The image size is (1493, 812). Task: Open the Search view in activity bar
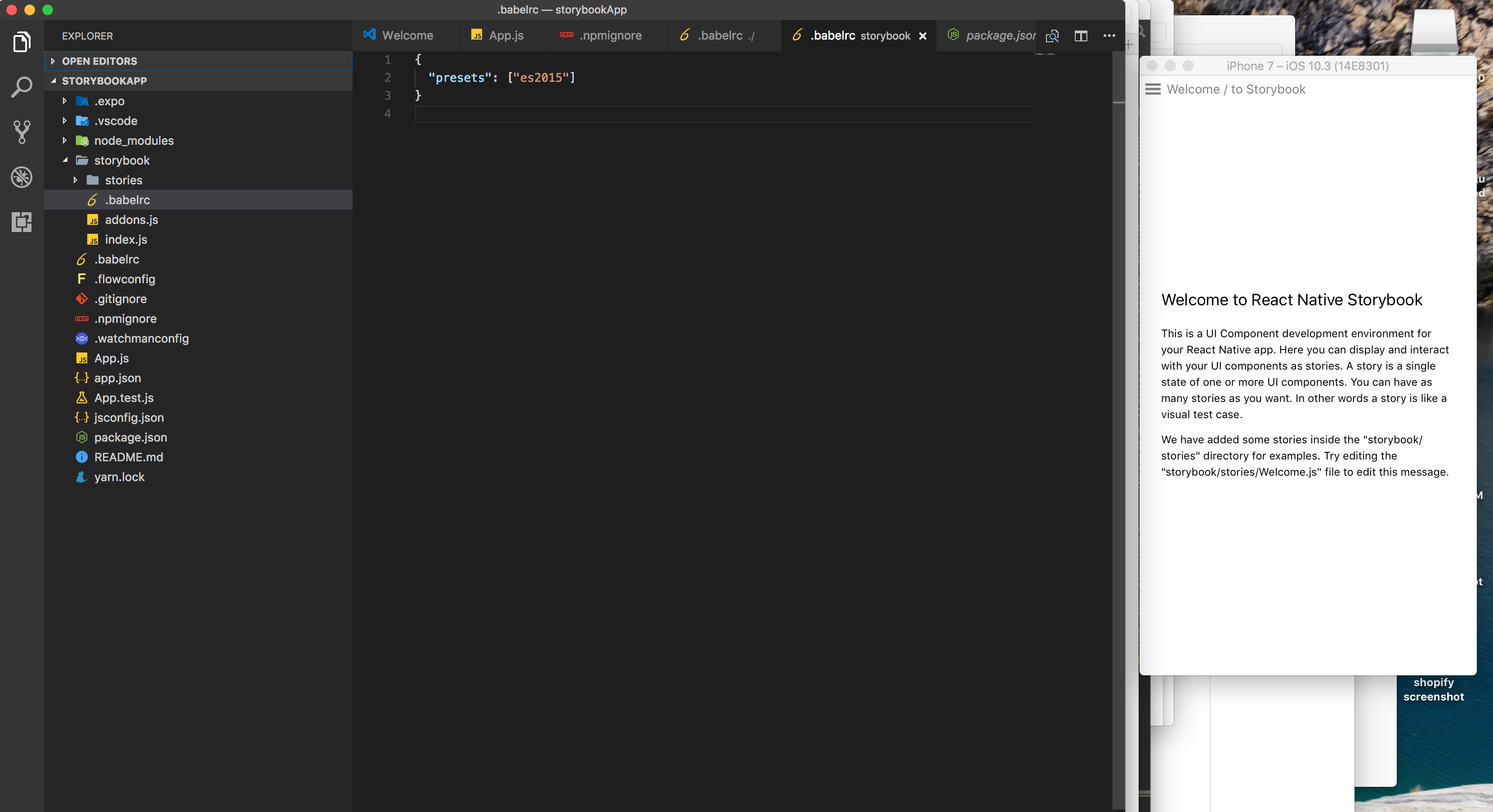[x=22, y=87]
